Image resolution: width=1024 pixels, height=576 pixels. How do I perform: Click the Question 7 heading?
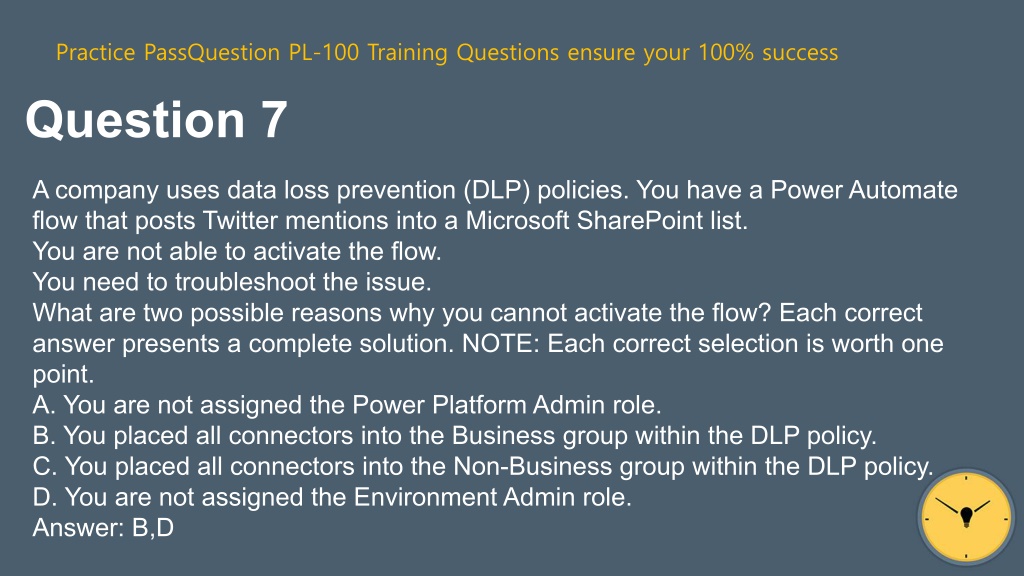(x=157, y=120)
